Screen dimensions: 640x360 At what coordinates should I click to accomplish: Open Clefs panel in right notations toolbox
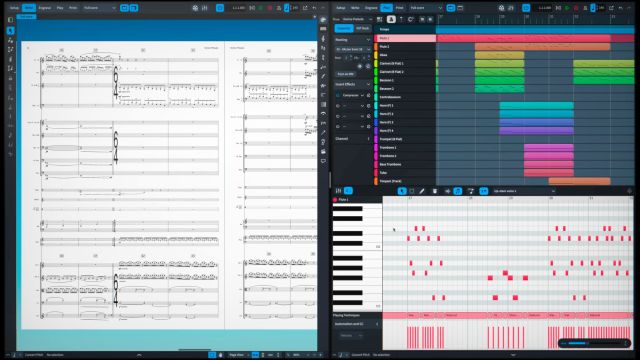coord(323,39)
